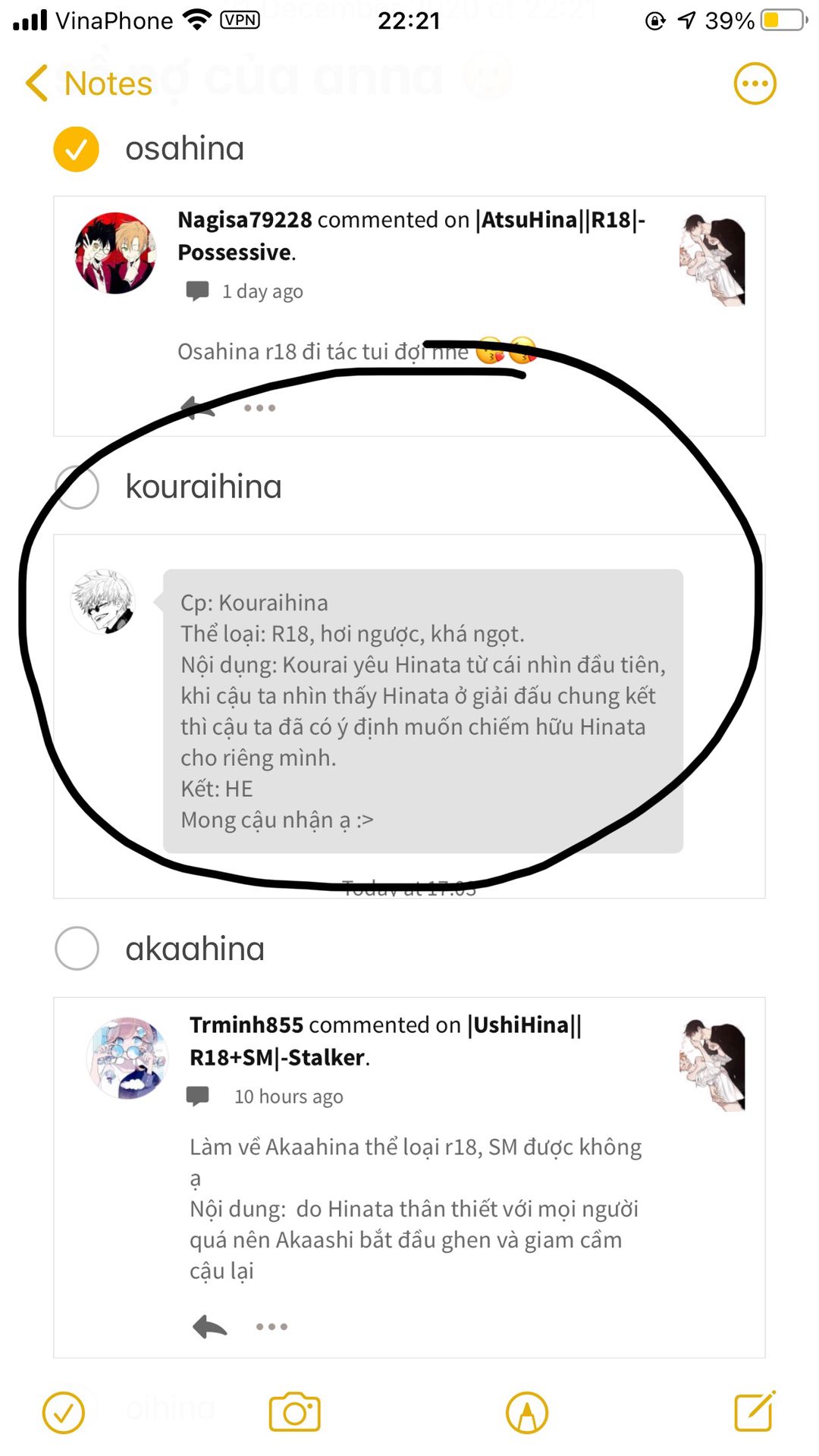Open Nagisa79228 profile avatar
The height and width of the screenshot is (1456, 819).
click(x=115, y=253)
